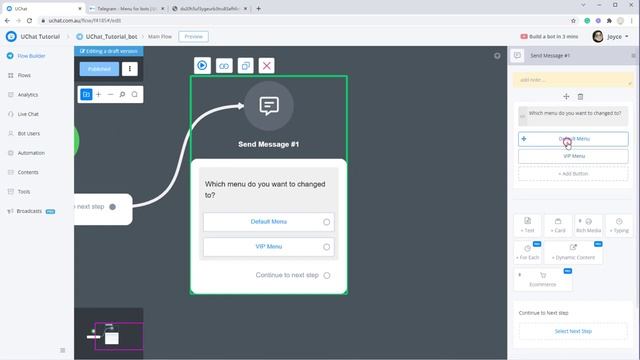Zoom in with the canvas plus icon
Screen dimensions: 640x360
click(x=98, y=94)
